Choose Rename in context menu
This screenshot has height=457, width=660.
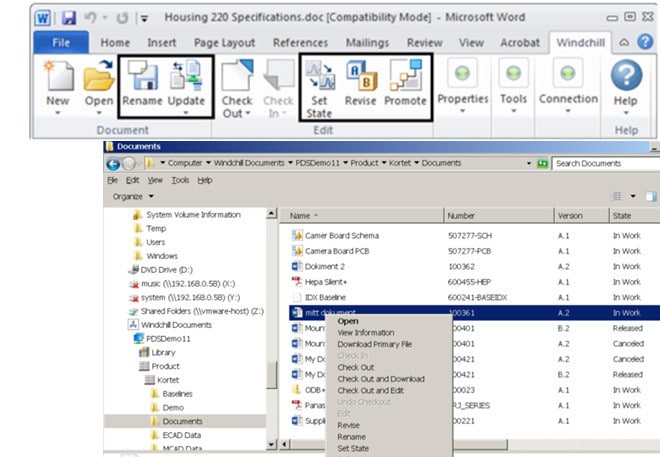351,437
